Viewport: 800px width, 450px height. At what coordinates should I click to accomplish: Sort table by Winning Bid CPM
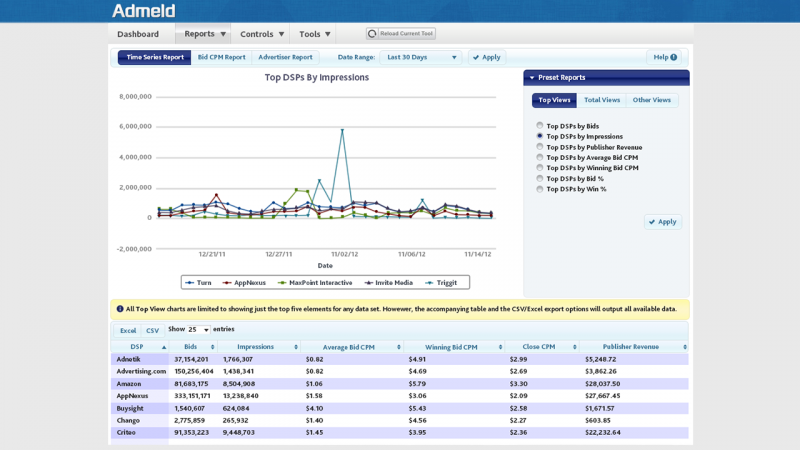[454, 347]
